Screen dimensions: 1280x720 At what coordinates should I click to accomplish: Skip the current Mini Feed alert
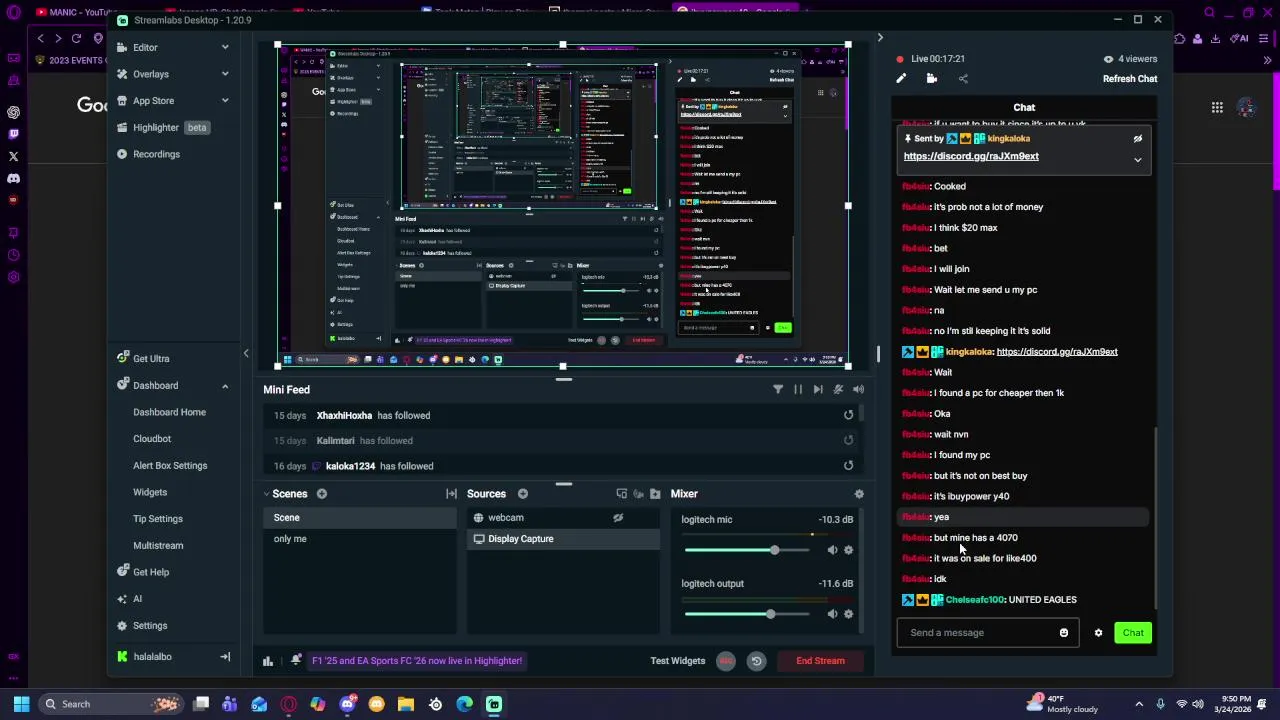pos(818,389)
